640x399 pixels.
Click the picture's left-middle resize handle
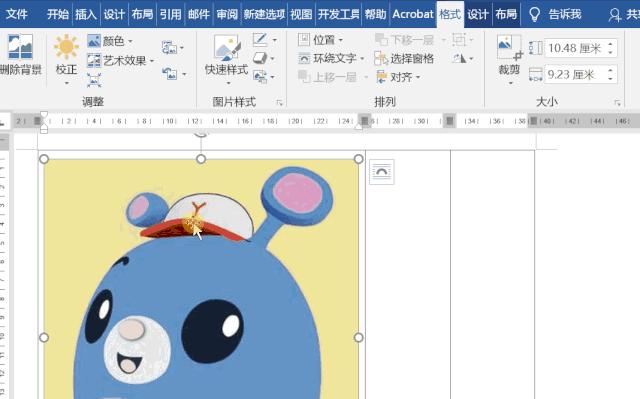click(x=44, y=337)
